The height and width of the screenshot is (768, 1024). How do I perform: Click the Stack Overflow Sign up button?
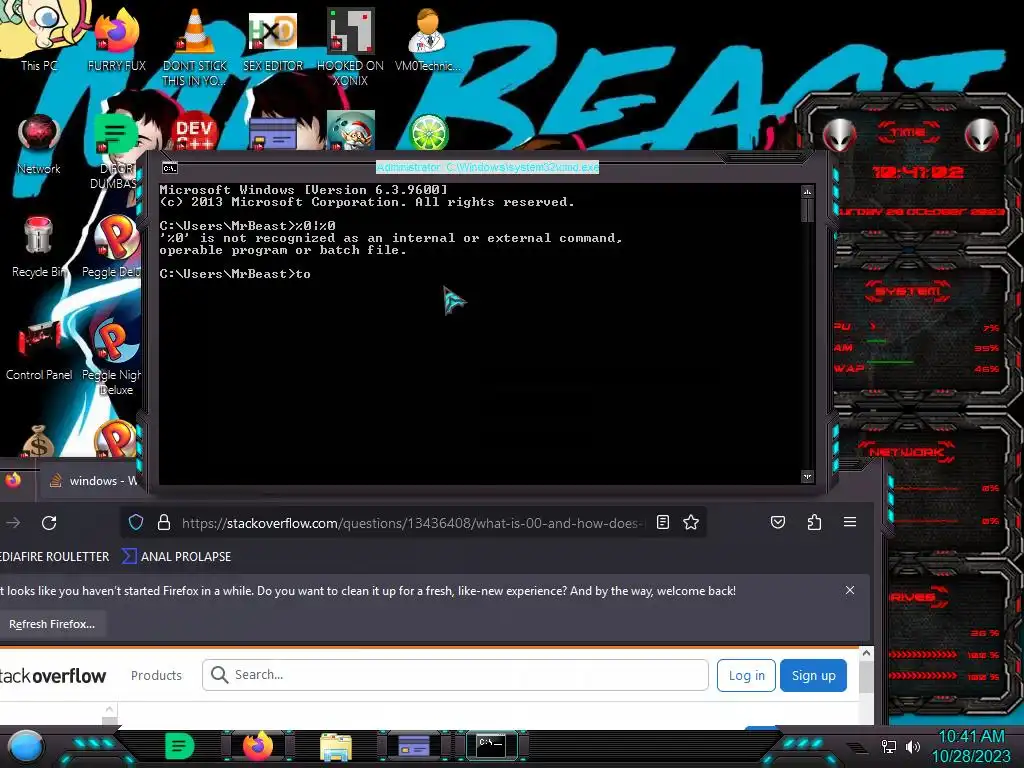[x=813, y=675]
